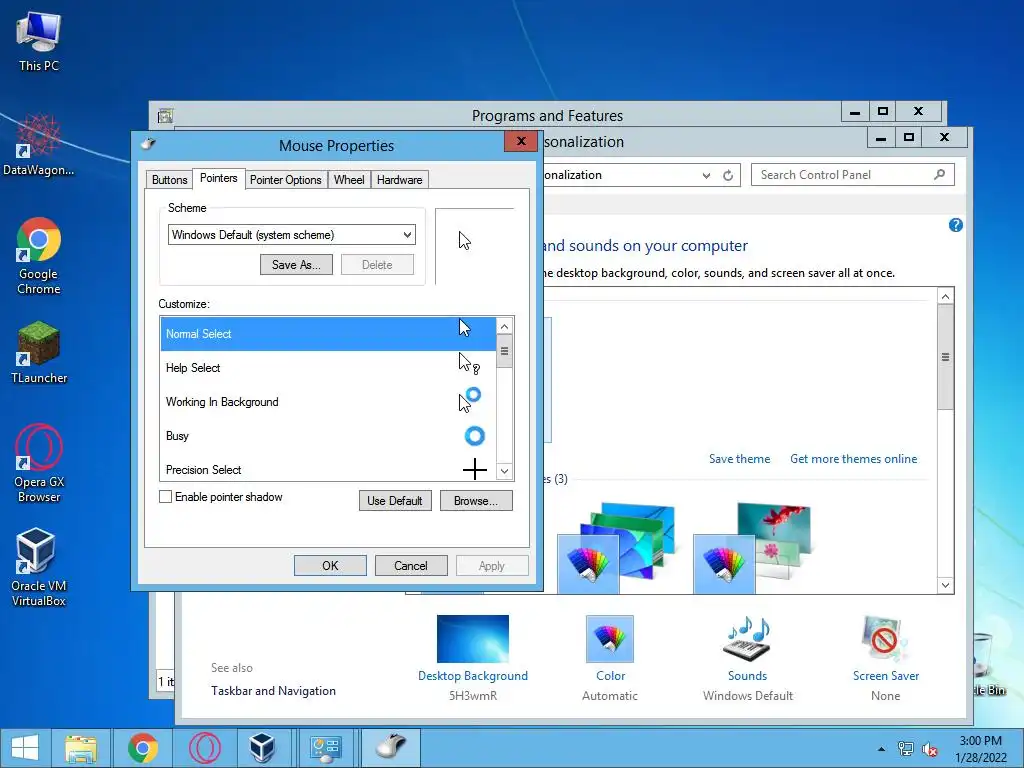1024x768 pixels.
Task: Open Chrome from the taskbar
Action: coord(143,748)
